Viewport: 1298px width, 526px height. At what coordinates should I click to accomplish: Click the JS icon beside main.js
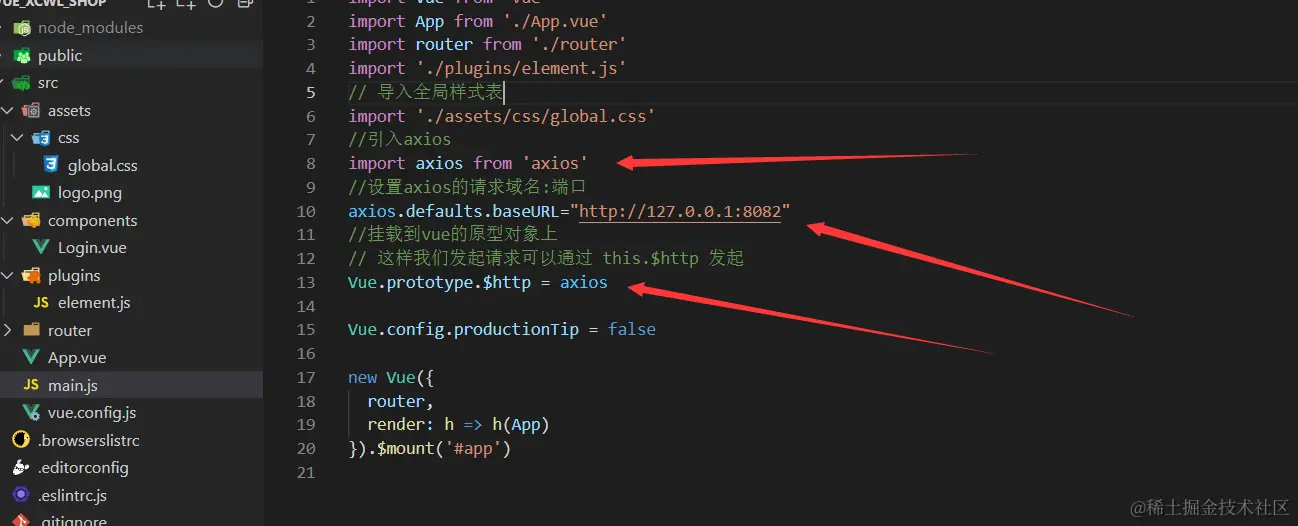[x=31, y=385]
